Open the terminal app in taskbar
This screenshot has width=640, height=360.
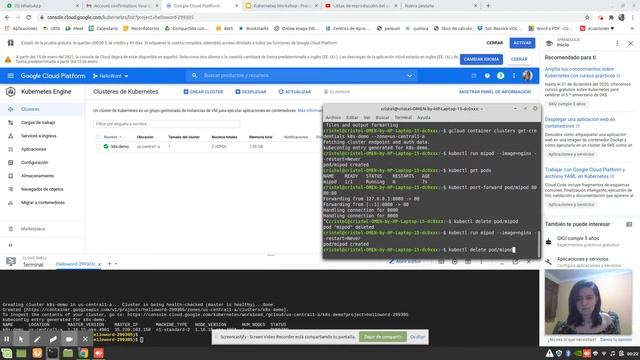52,353
